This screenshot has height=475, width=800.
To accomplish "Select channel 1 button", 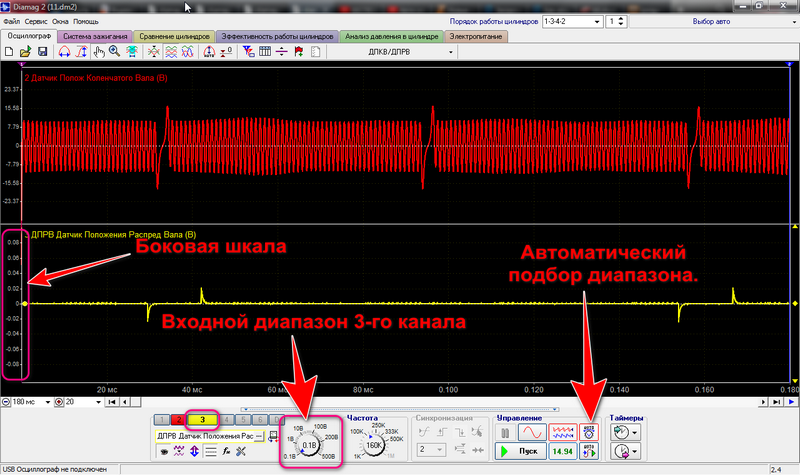I will pyautogui.click(x=162, y=420).
